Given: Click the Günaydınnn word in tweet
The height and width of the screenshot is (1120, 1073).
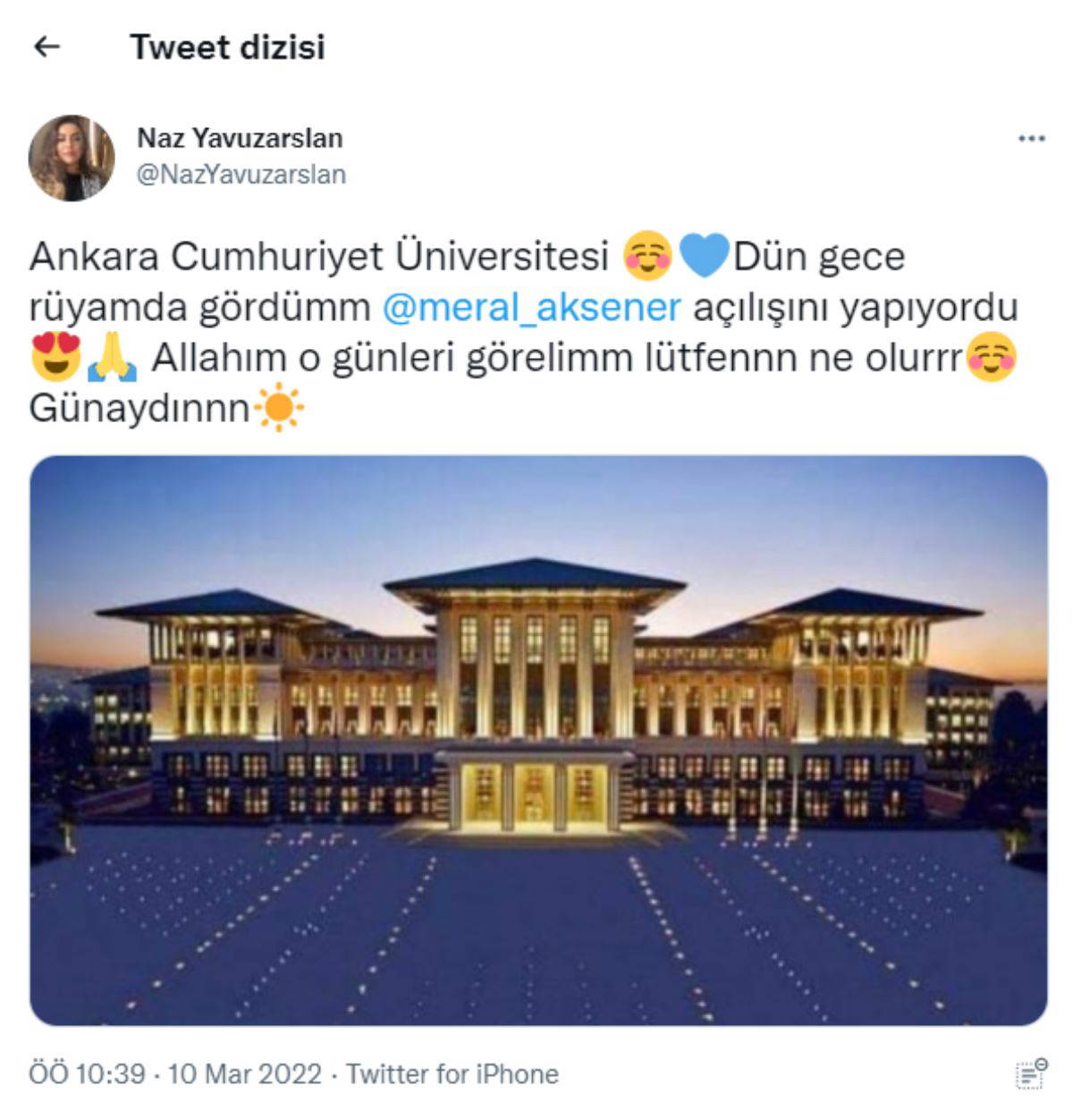Looking at the screenshot, I should [x=139, y=409].
